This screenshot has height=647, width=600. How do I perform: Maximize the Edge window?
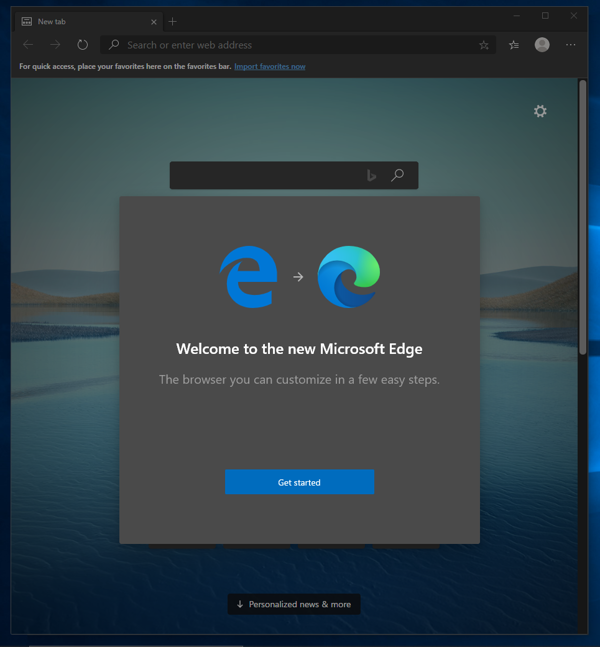545,16
